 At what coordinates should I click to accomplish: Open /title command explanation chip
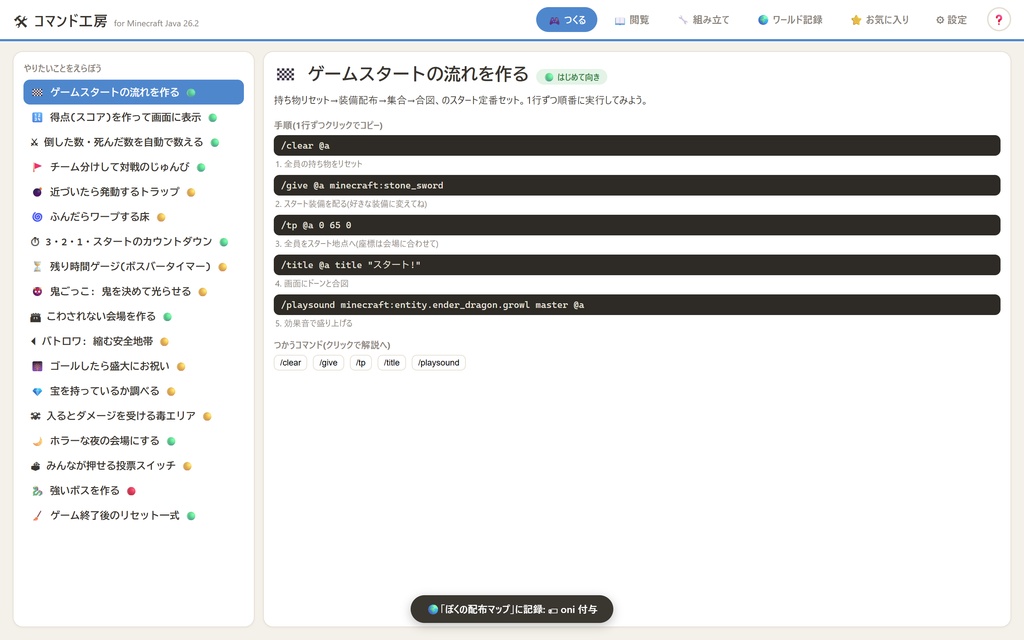tap(392, 363)
